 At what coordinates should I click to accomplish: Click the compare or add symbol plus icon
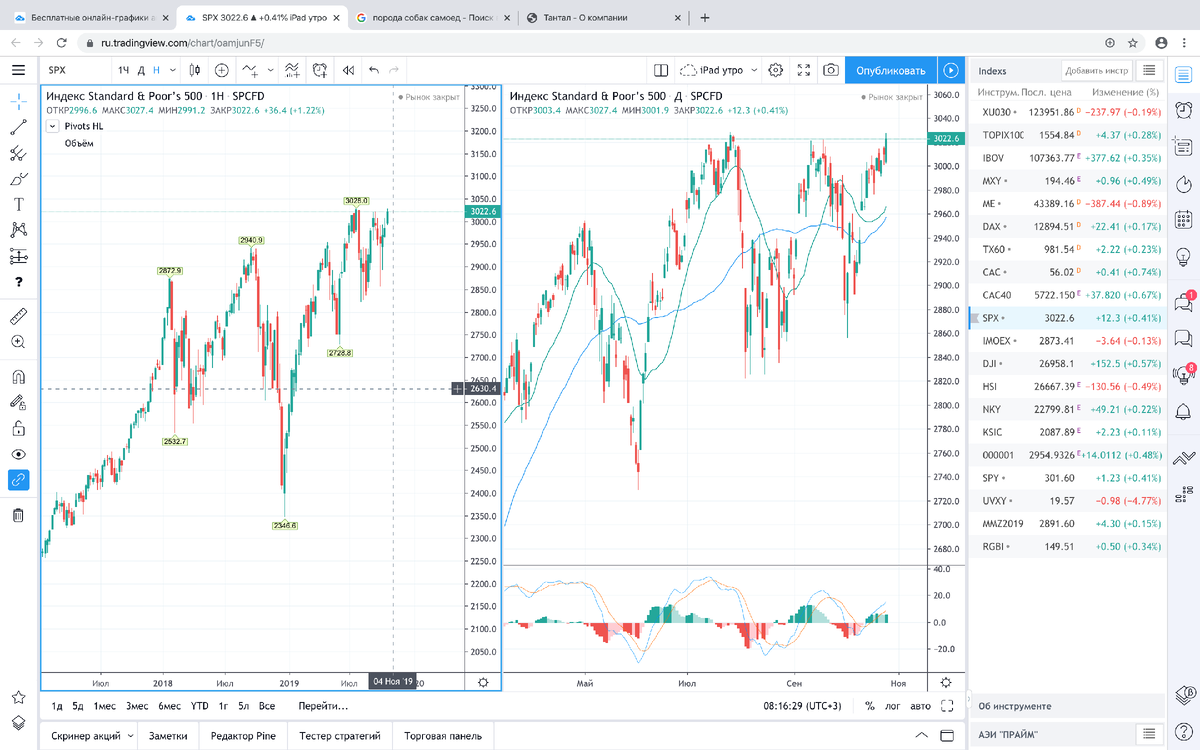tap(222, 70)
